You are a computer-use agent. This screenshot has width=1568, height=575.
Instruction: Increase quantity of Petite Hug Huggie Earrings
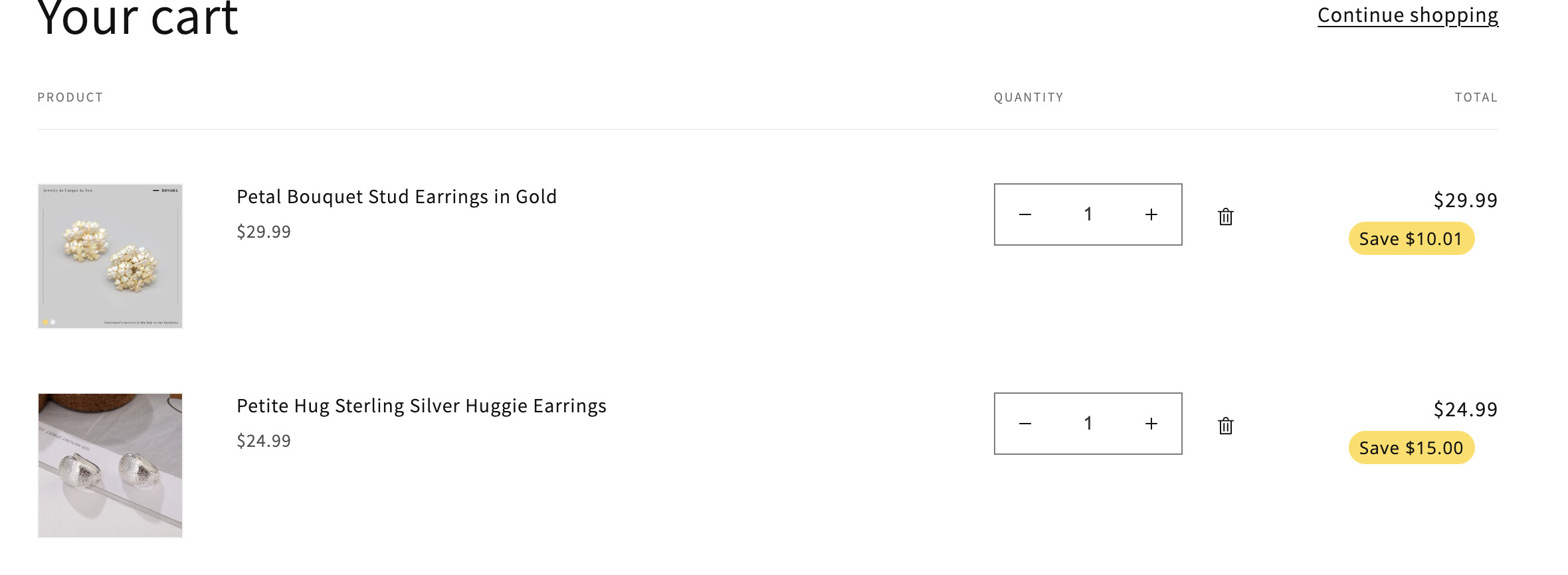click(1151, 424)
